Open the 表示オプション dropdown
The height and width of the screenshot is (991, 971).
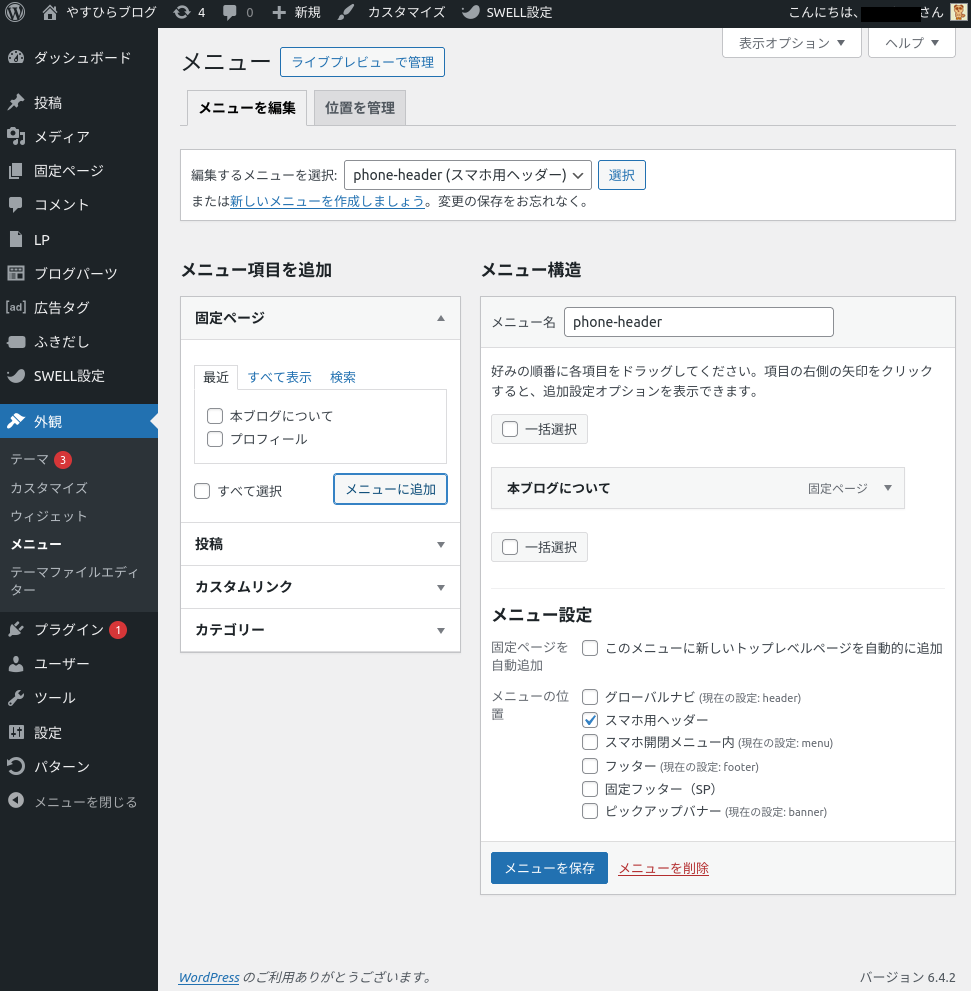pyautogui.click(x=791, y=43)
